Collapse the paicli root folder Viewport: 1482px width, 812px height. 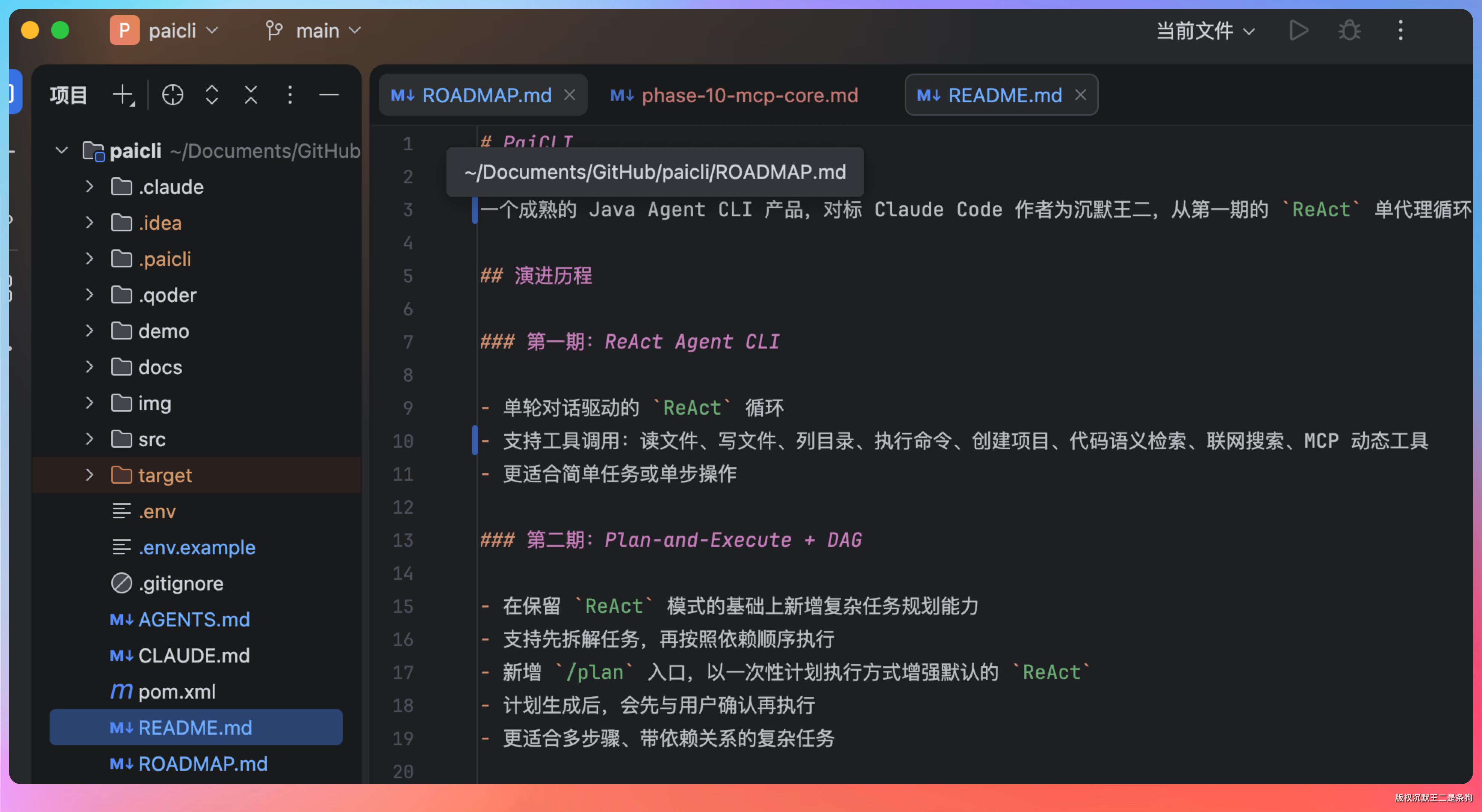[61, 151]
